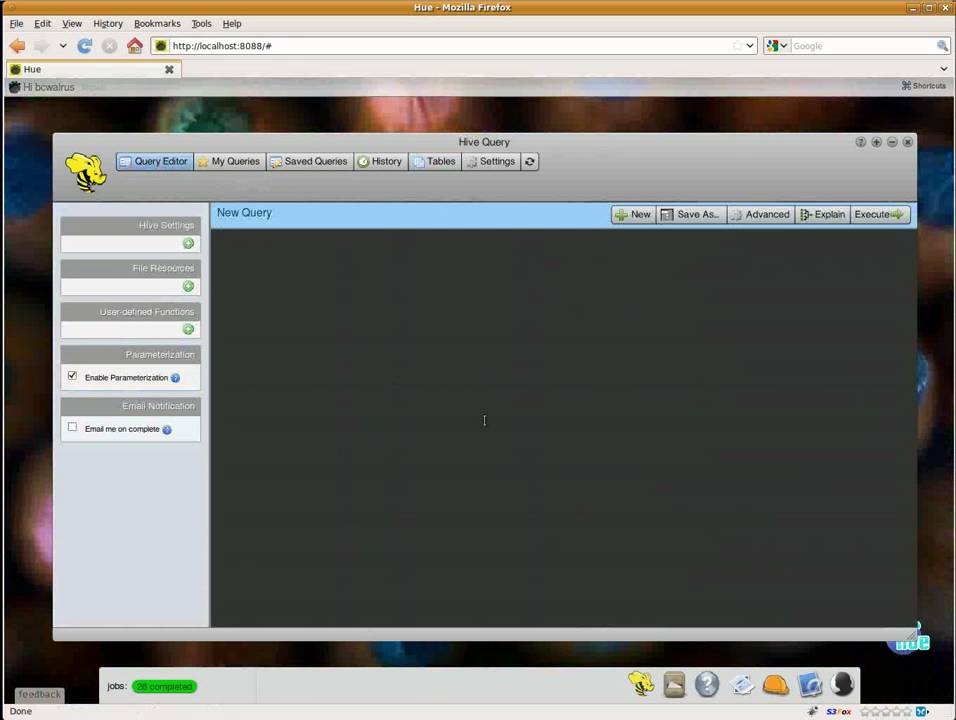Bookmark page with star icon
The width and height of the screenshot is (956, 720).
[x=737, y=46]
